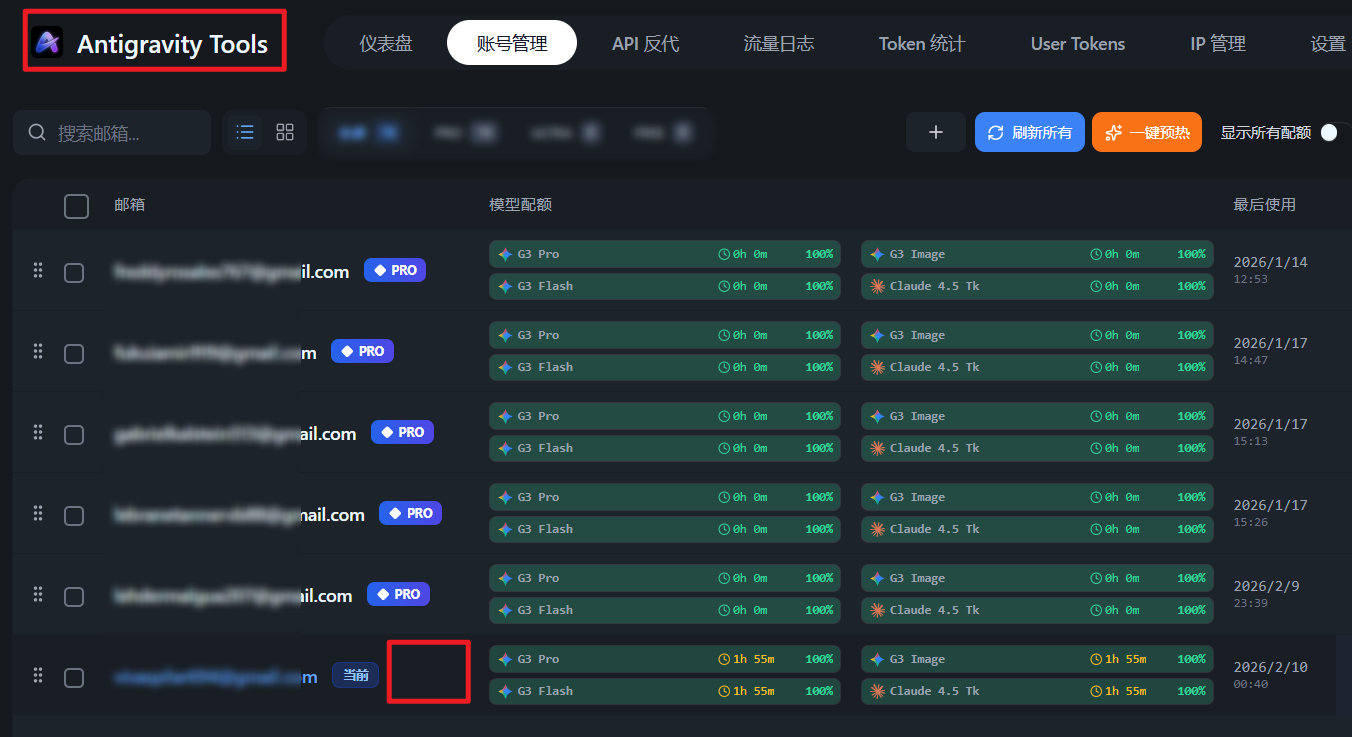Toggle the 显示所有配额 switch

(1328, 132)
